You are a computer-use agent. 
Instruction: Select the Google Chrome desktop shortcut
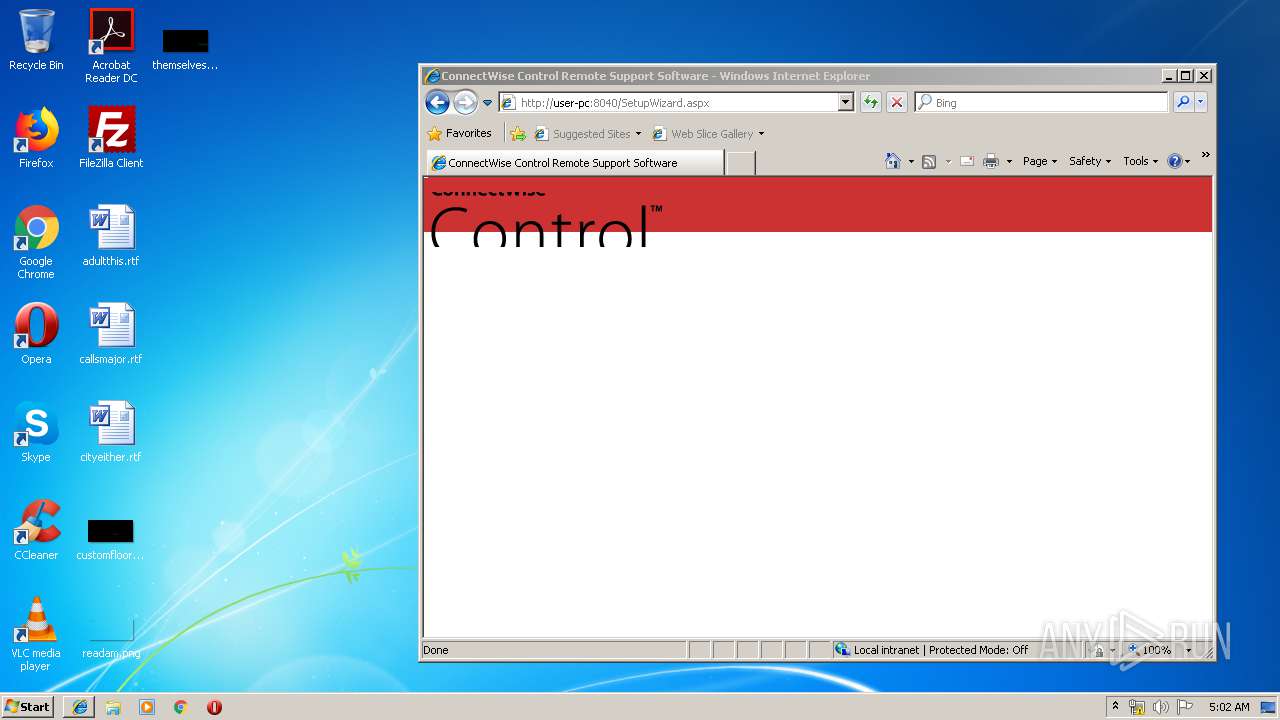[36, 242]
